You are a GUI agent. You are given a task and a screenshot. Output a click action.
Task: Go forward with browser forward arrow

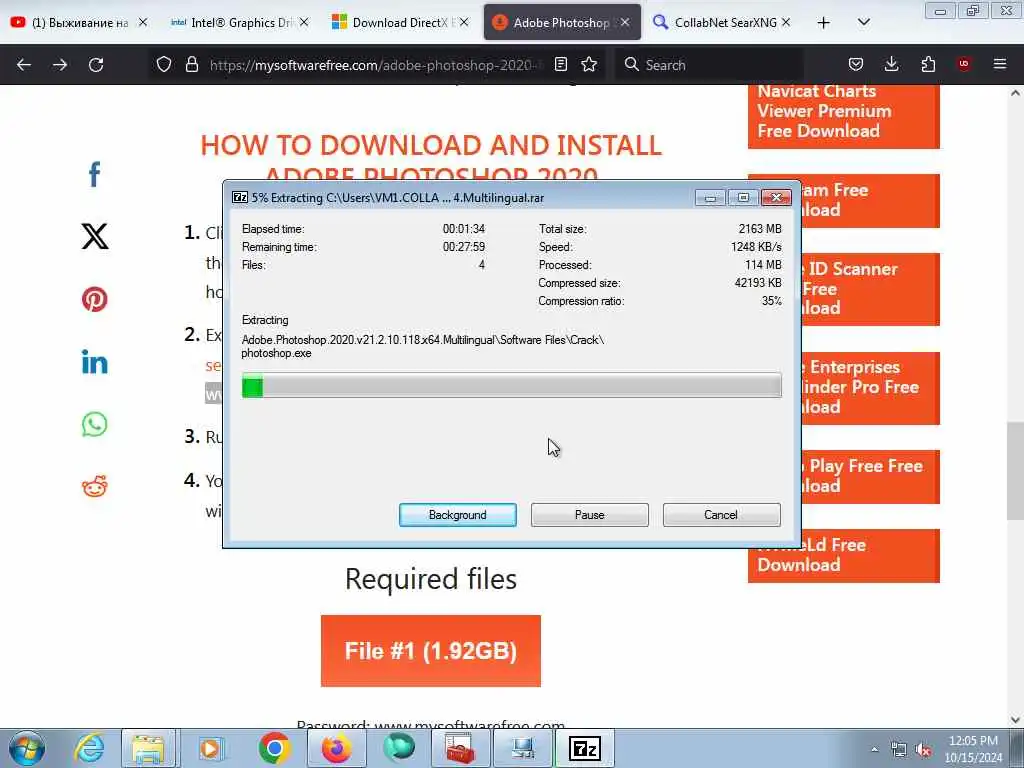coord(60,65)
